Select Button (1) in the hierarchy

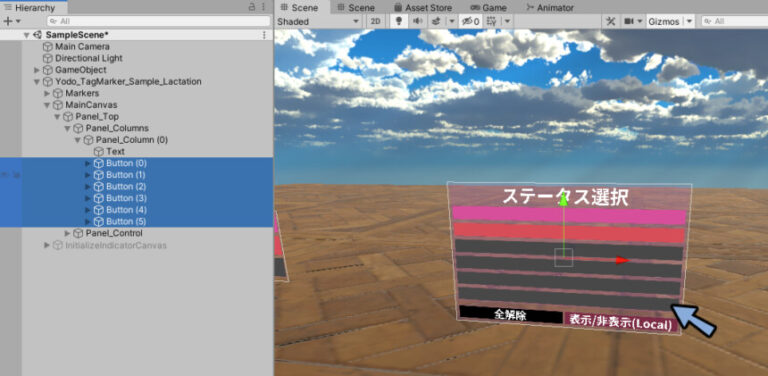(x=126, y=175)
